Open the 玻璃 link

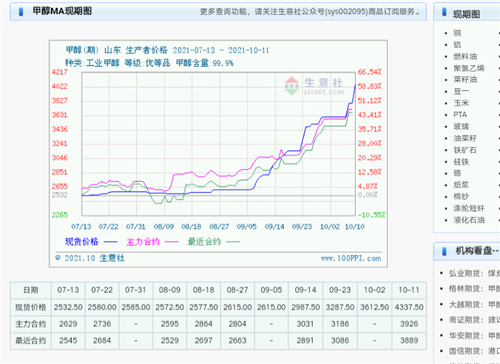tap(461, 126)
